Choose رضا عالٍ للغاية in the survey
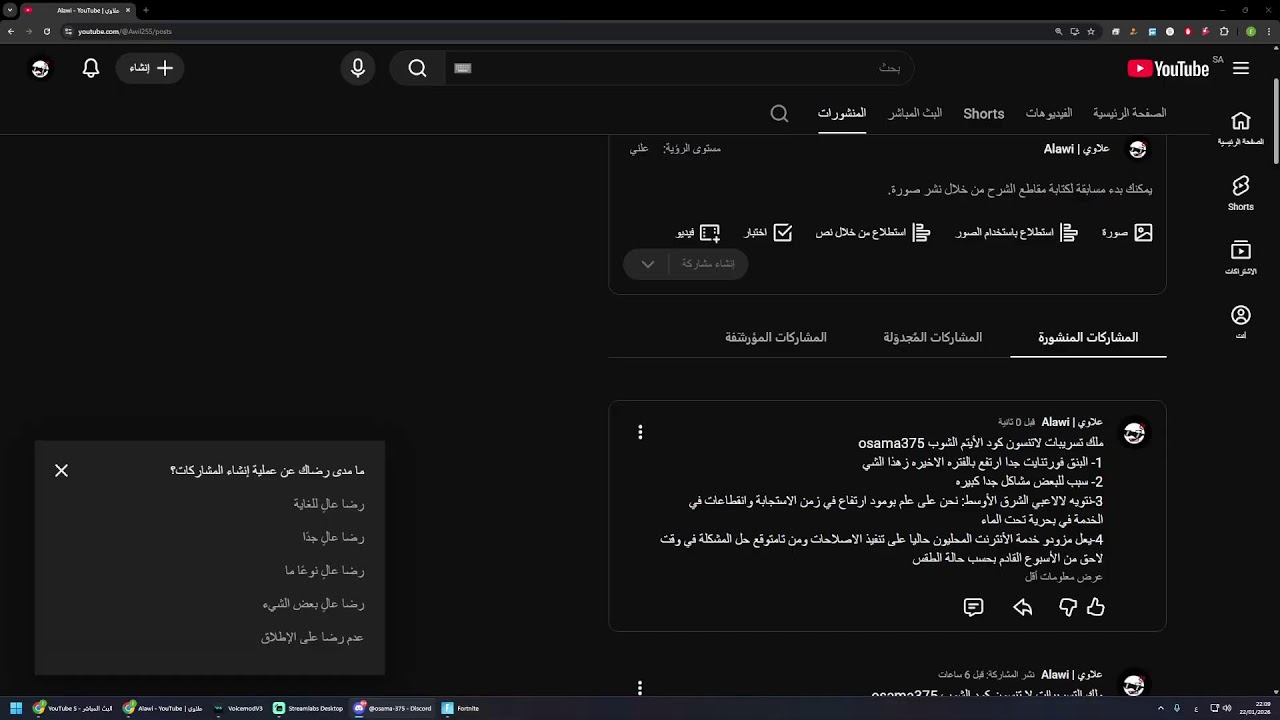1280x720 pixels. 329,504
